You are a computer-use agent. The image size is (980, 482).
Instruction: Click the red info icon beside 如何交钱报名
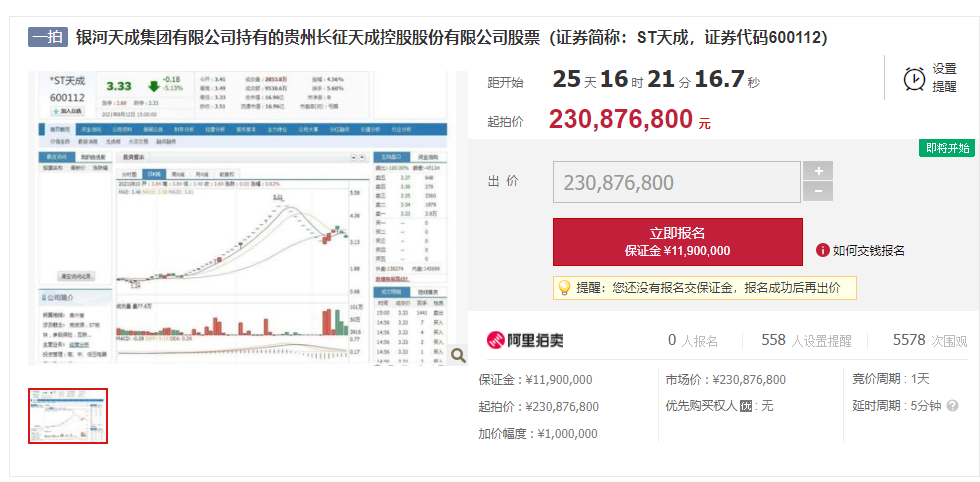822,251
